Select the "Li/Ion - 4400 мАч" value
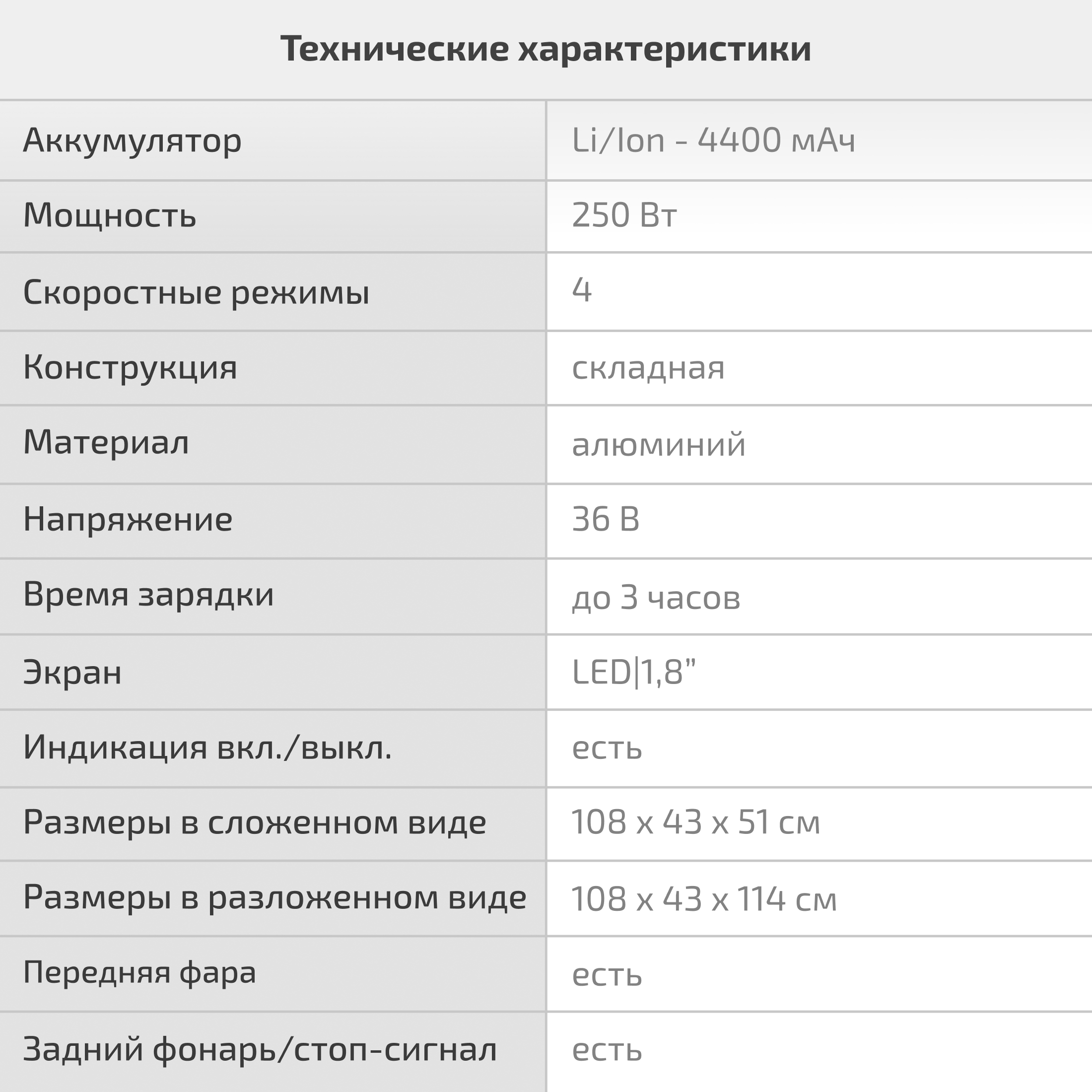The height and width of the screenshot is (1092, 1092). click(713, 140)
